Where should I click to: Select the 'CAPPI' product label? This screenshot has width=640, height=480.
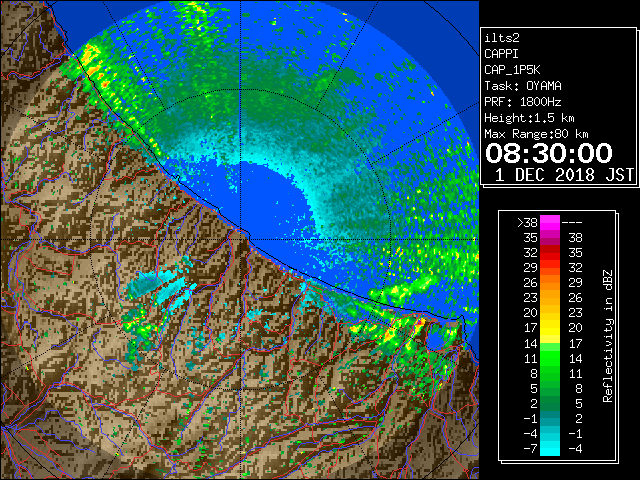501,54
